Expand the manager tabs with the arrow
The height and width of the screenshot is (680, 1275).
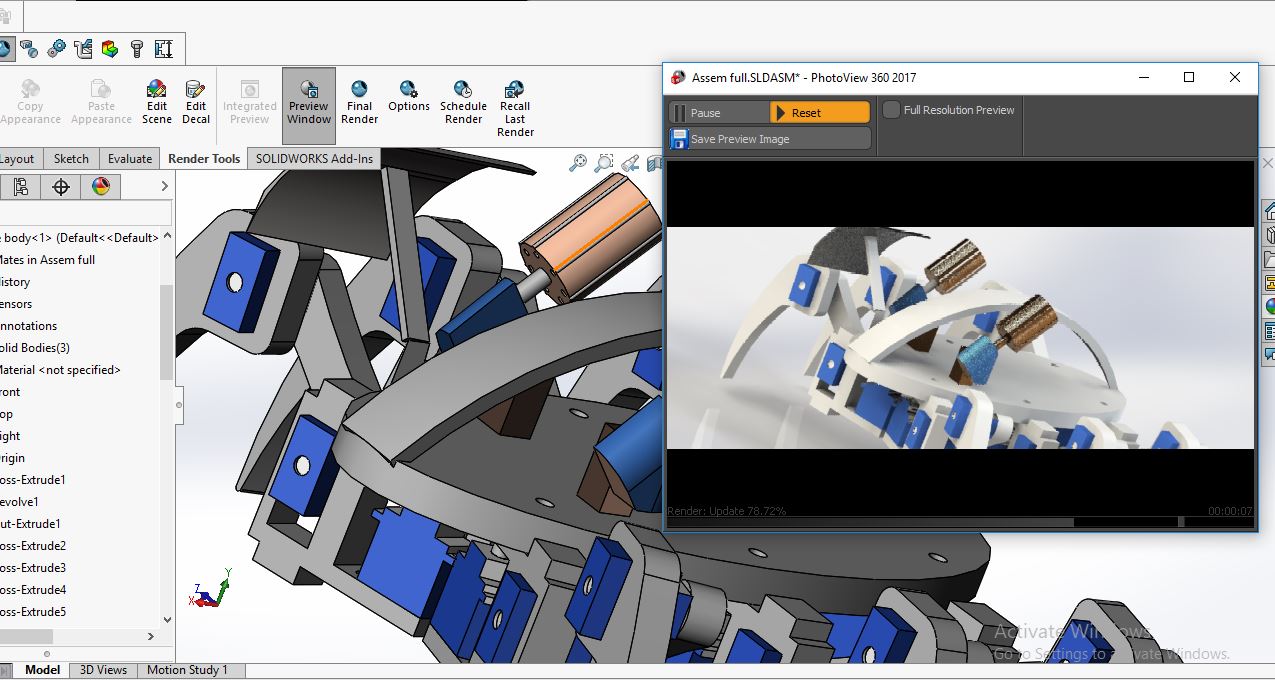point(166,186)
